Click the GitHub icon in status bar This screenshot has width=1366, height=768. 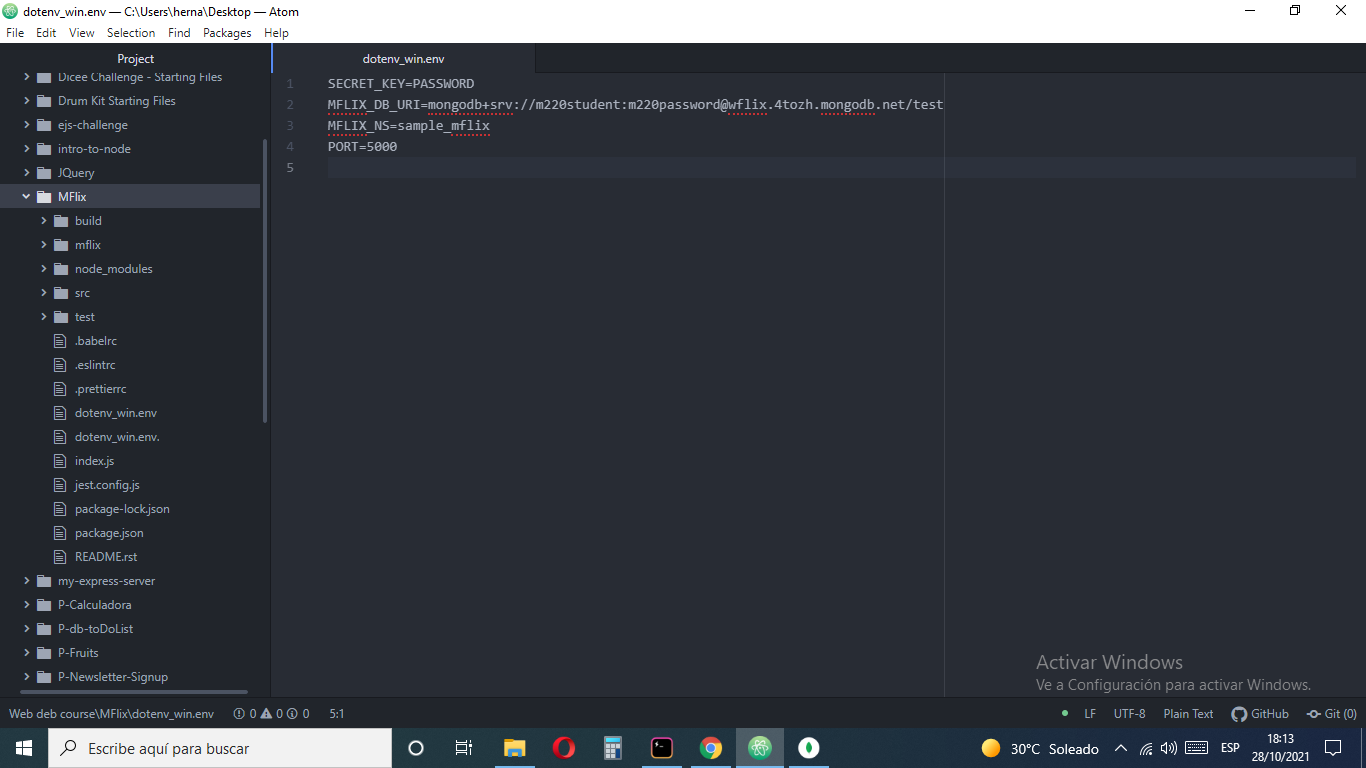point(1239,714)
